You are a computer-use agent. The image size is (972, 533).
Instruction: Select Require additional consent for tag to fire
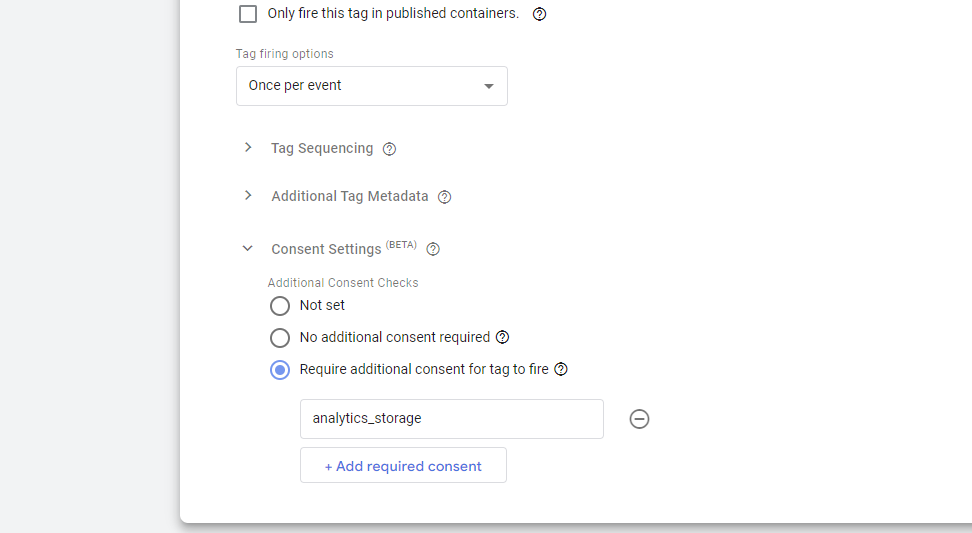click(x=280, y=370)
